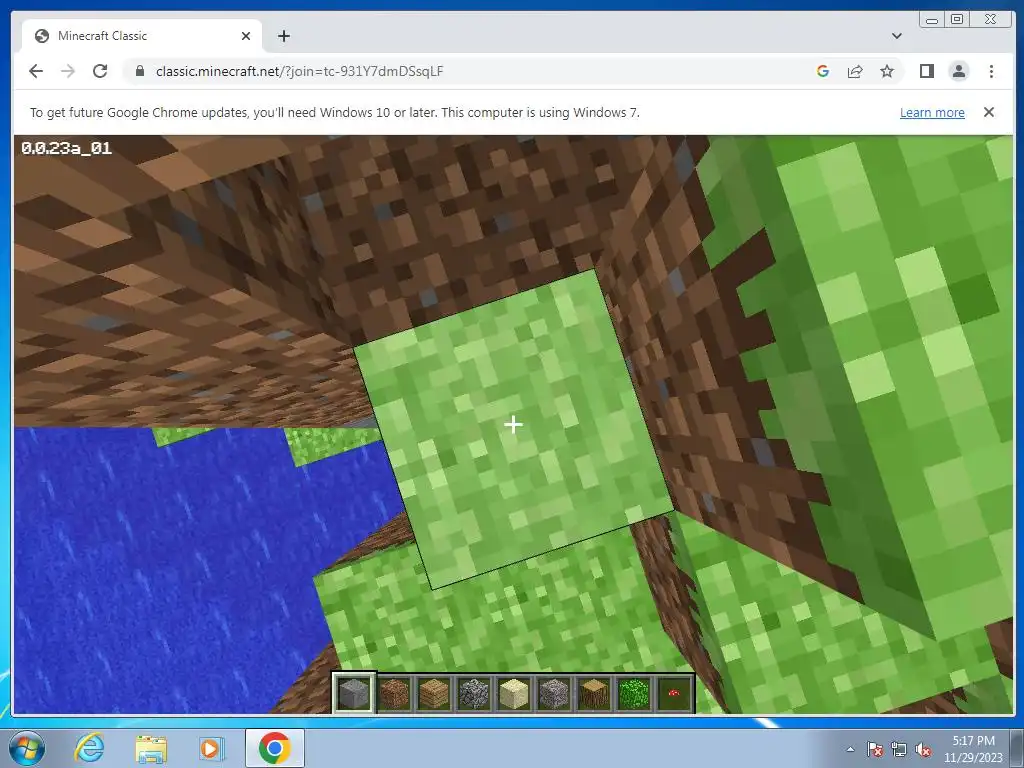1024x768 pixels.
Task: Open the Windows Start menu
Action: pos(27,748)
